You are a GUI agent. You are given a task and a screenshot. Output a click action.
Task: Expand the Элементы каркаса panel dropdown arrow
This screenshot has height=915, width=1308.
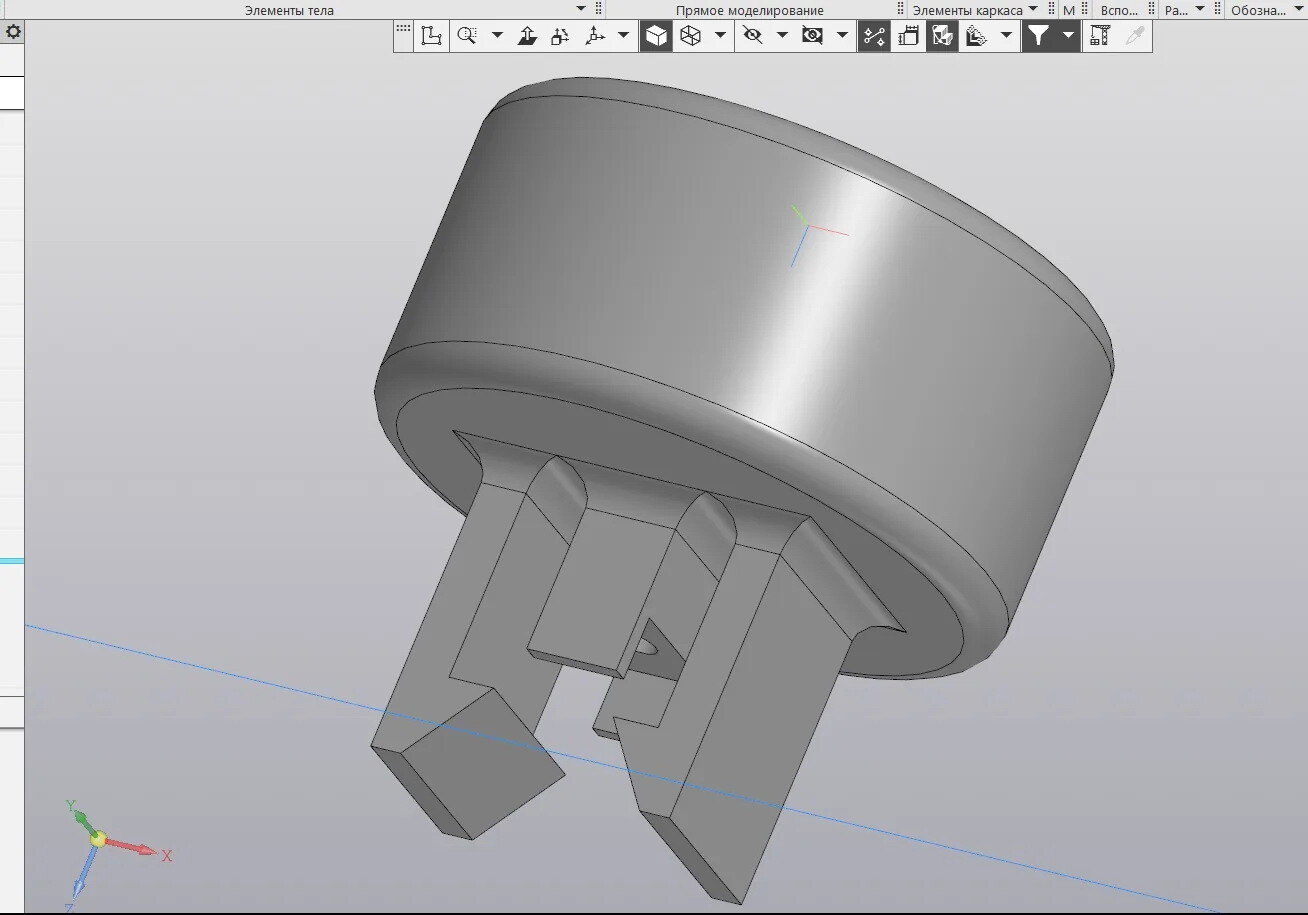pyautogui.click(x=1033, y=9)
